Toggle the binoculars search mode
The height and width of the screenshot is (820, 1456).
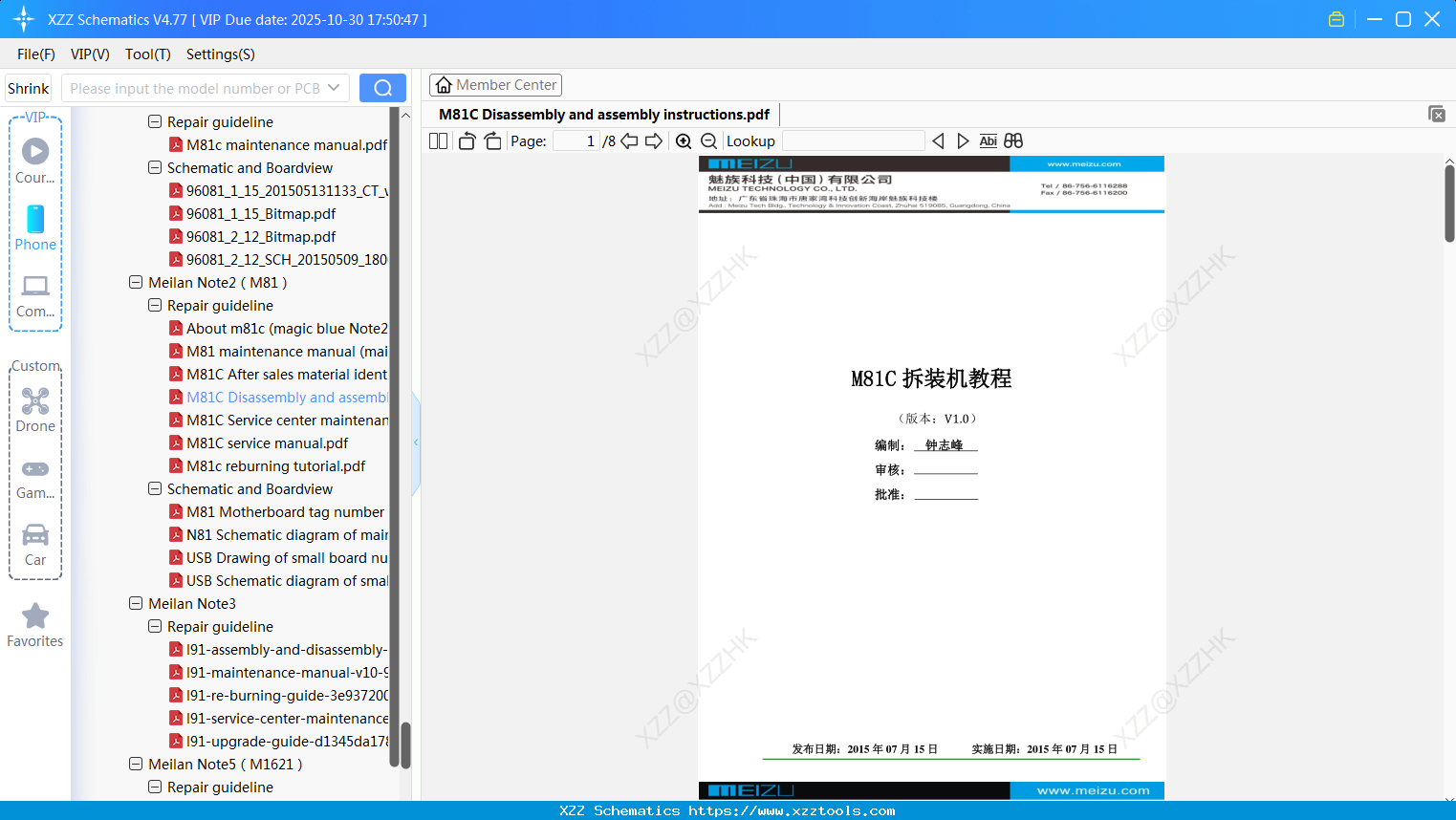(1012, 140)
